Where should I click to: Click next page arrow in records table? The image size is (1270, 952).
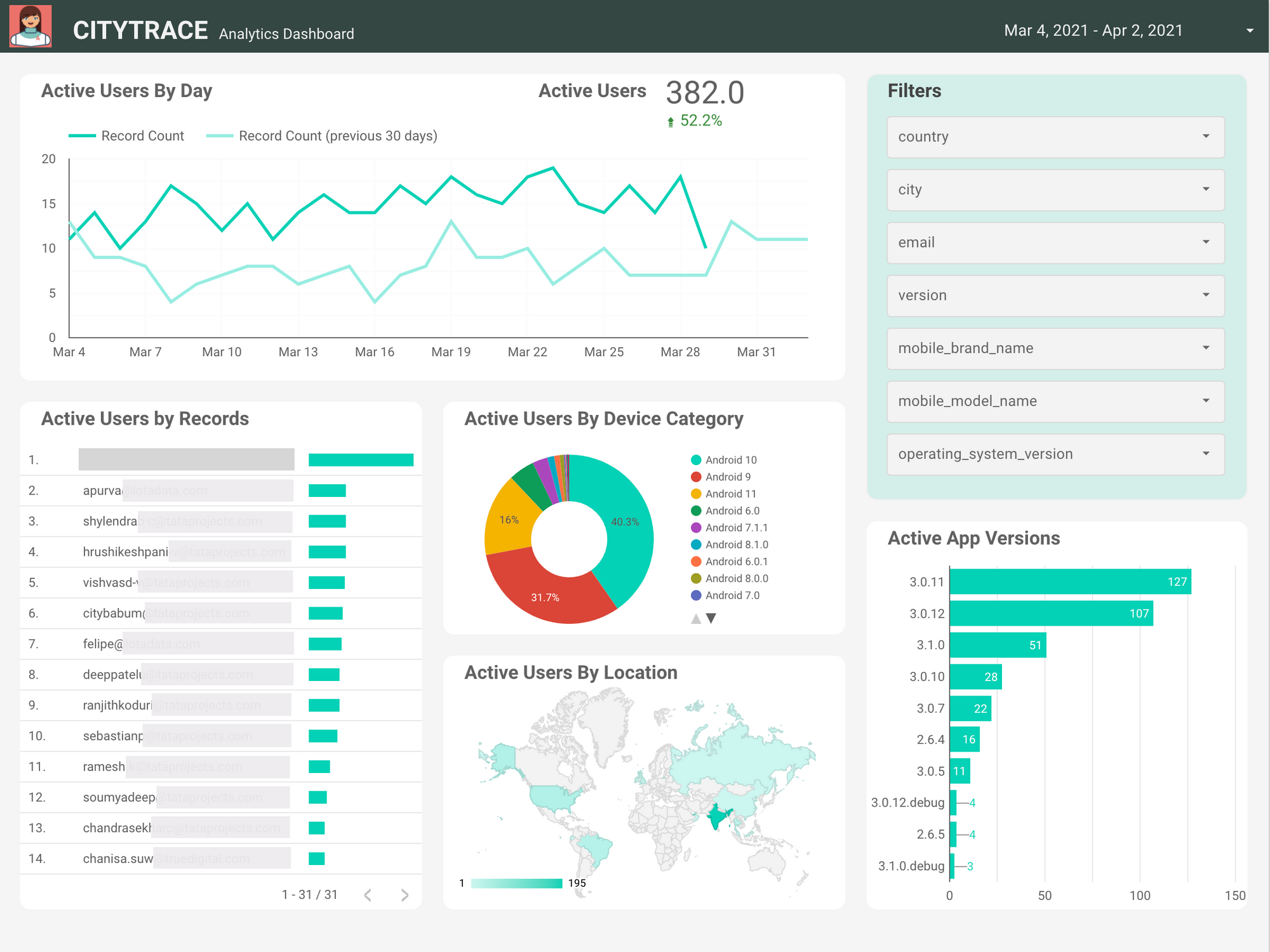pyautogui.click(x=404, y=895)
